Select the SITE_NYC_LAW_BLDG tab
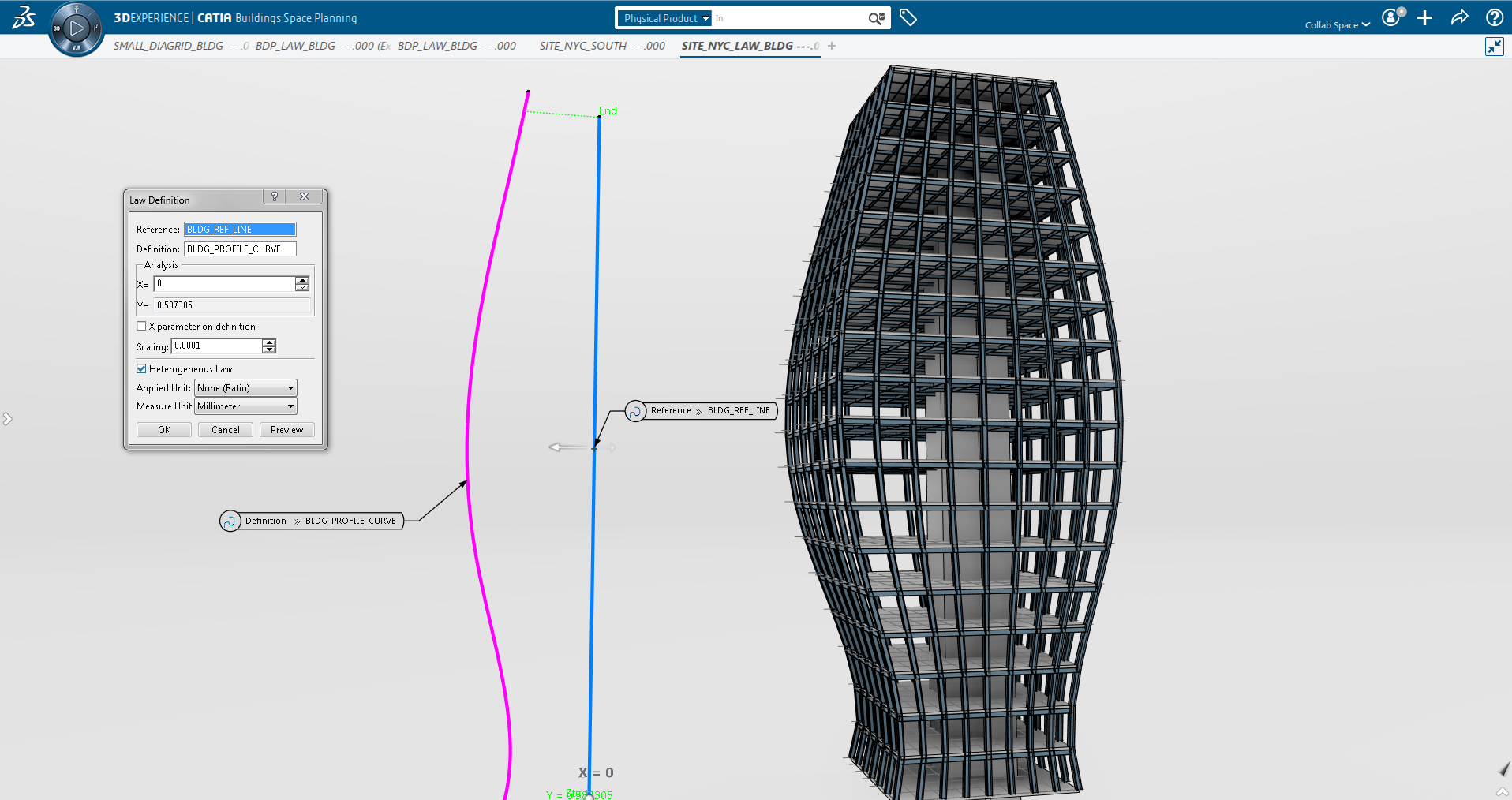 (750, 46)
